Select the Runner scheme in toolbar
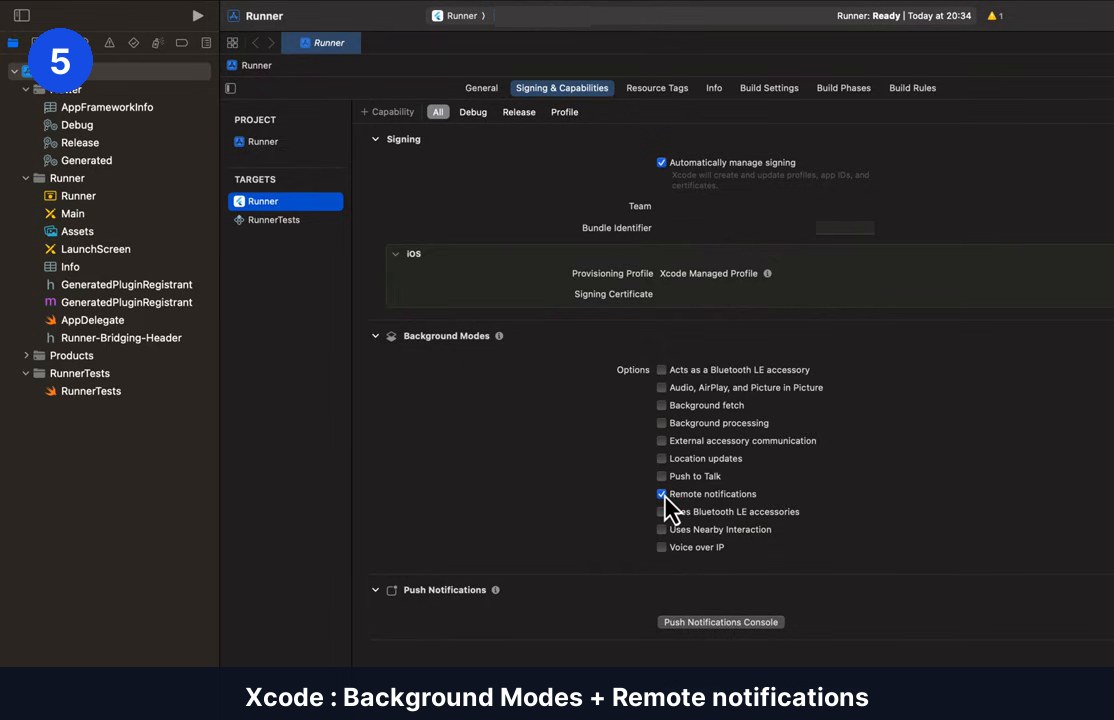 point(459,16)
